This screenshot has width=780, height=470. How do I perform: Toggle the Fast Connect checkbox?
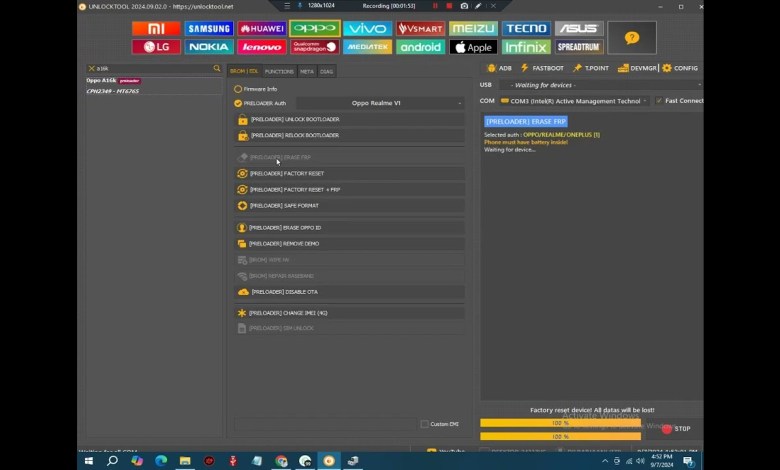pyautogui.click(x=659, y=100)
